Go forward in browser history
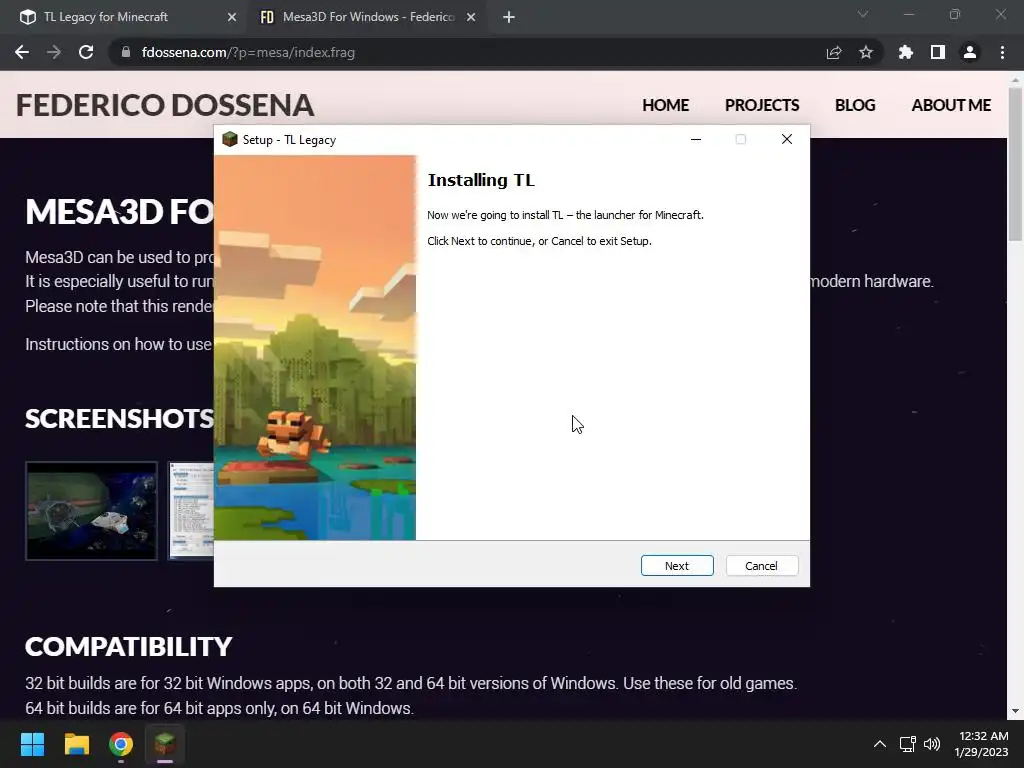The width and height of the screenshot is (1024, 768). coord(54,52)
